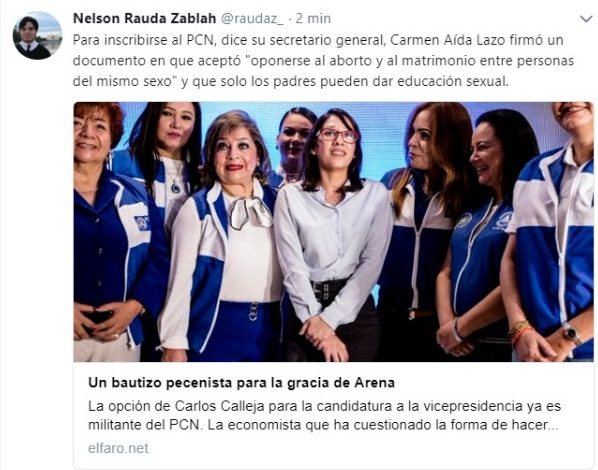Click the display name Nelson Rauda Zablah
Image resolution: width=598 pixels, height=470 pixels.
point(145,18)
